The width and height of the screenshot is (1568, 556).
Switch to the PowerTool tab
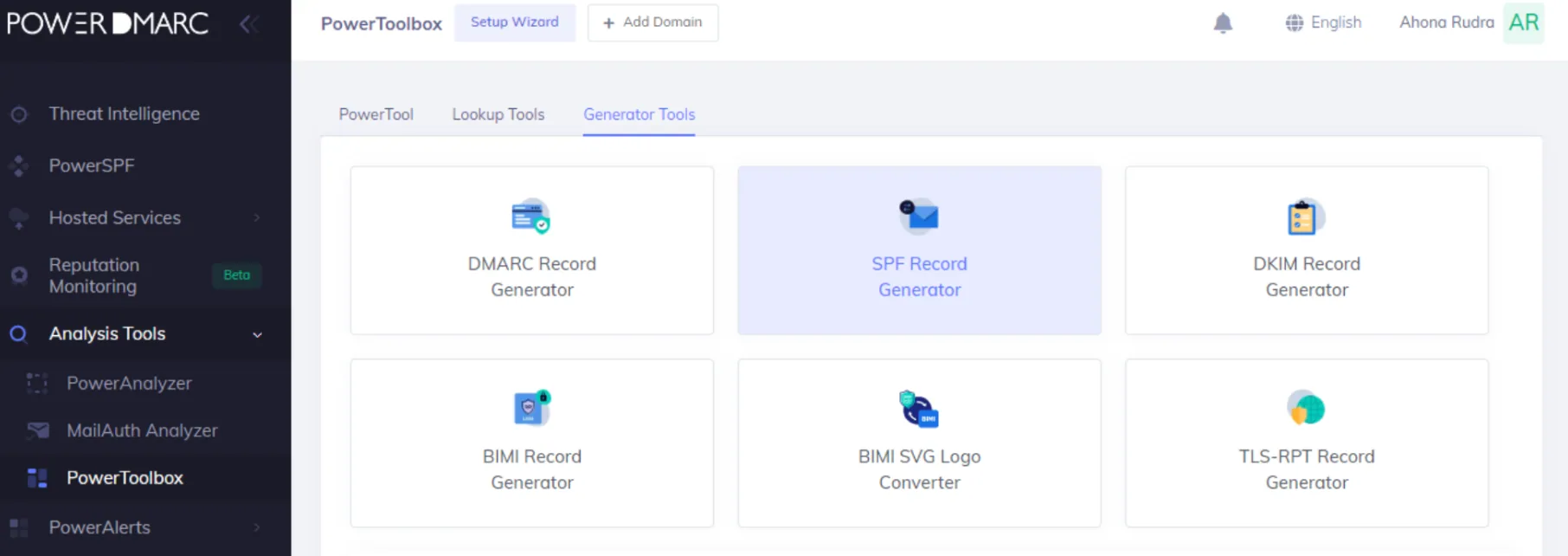click(376, 114)
